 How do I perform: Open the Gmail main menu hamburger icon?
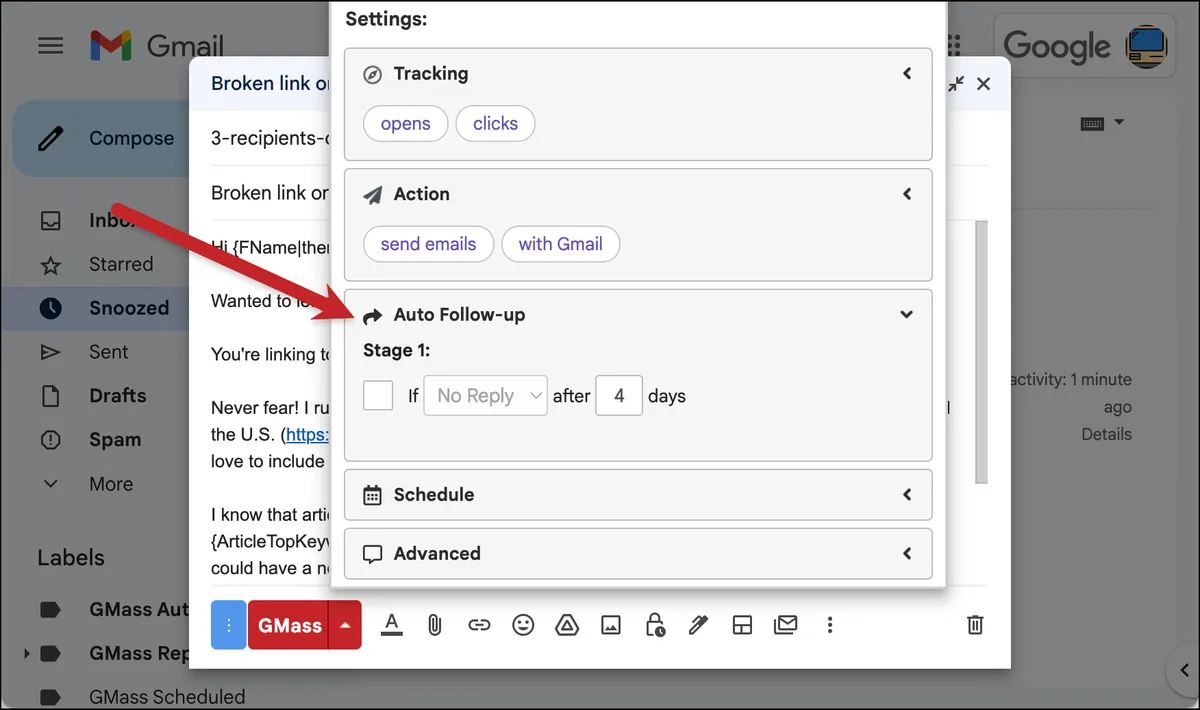point(50,46)
